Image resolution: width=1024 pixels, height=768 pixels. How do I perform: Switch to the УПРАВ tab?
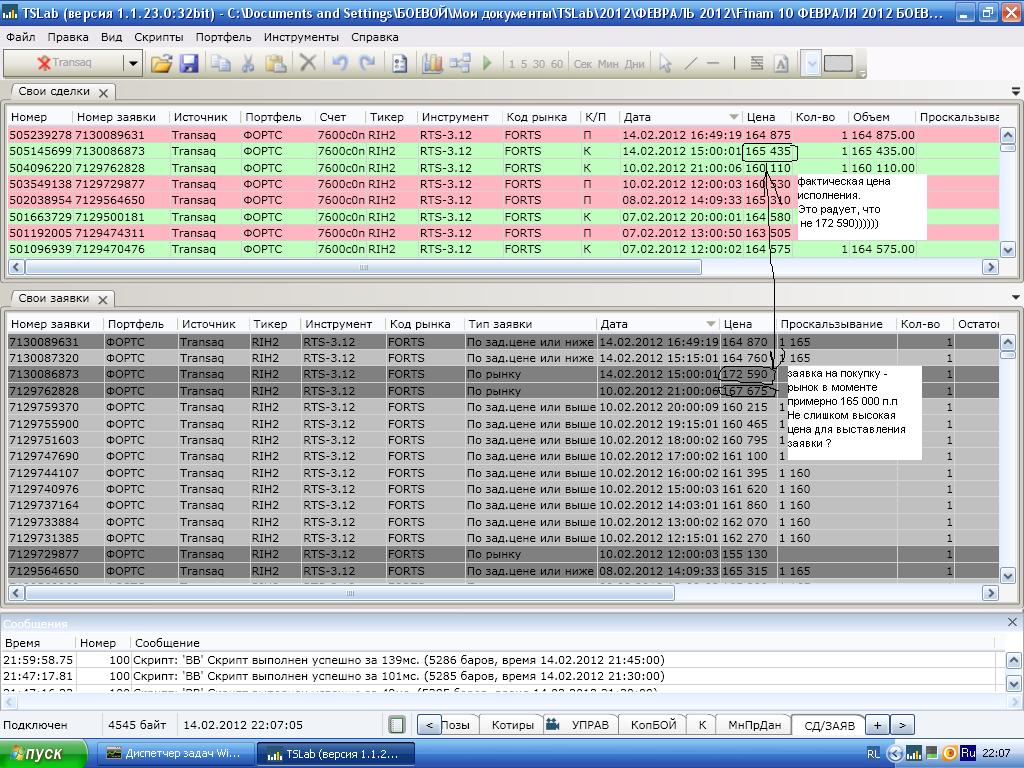pos(589,725)
